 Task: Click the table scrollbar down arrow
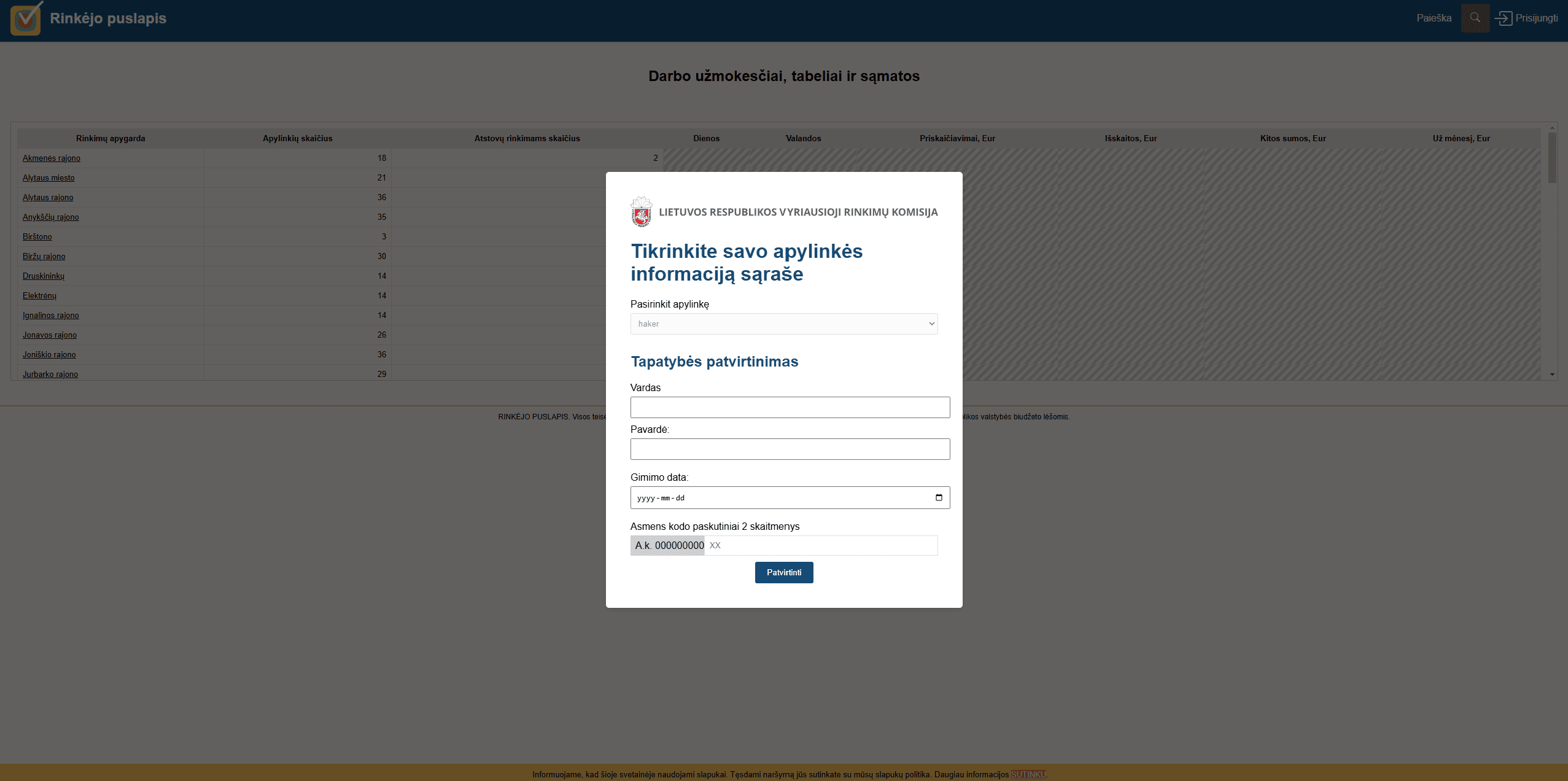pyautogui.click(x=1552, y=375)
